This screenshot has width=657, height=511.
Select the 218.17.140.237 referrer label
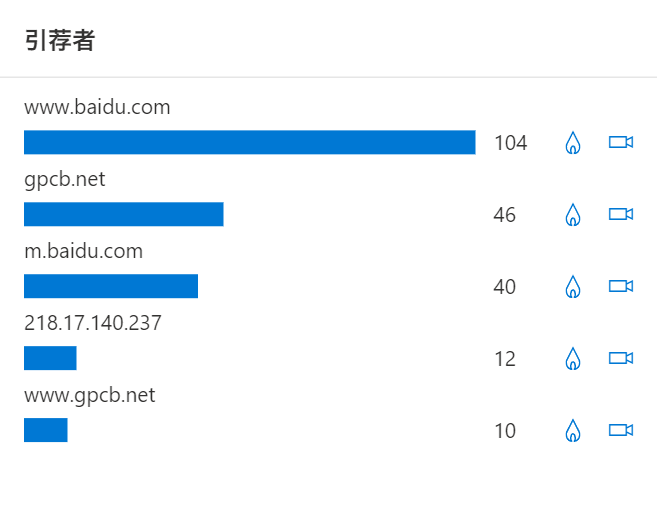point(93,323)
